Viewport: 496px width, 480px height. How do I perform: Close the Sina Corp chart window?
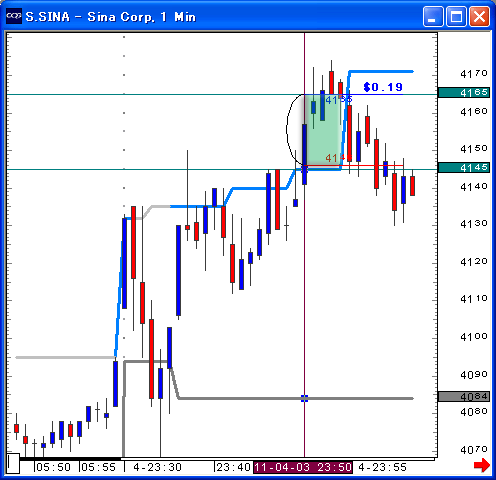pyautogui.click(x=479, y=16)
